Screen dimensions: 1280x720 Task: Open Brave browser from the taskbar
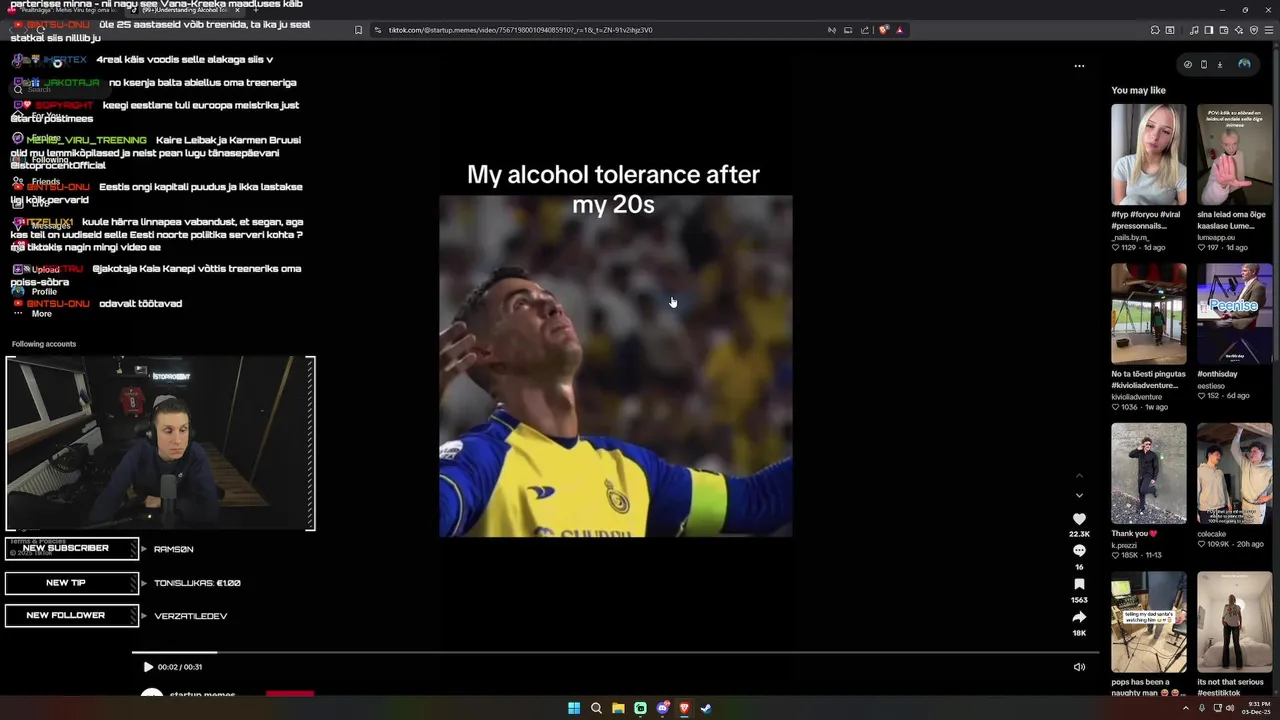click(x=684, y=708)
